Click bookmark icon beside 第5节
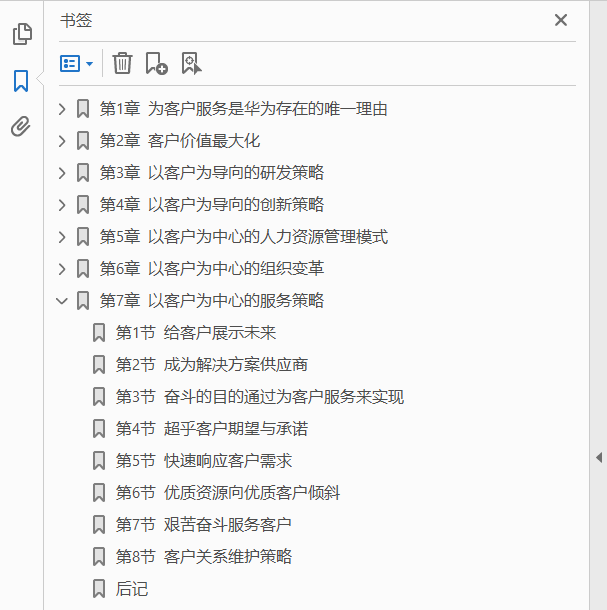The width and height of the screenshot is (607, 610). [x=99, y=461]
